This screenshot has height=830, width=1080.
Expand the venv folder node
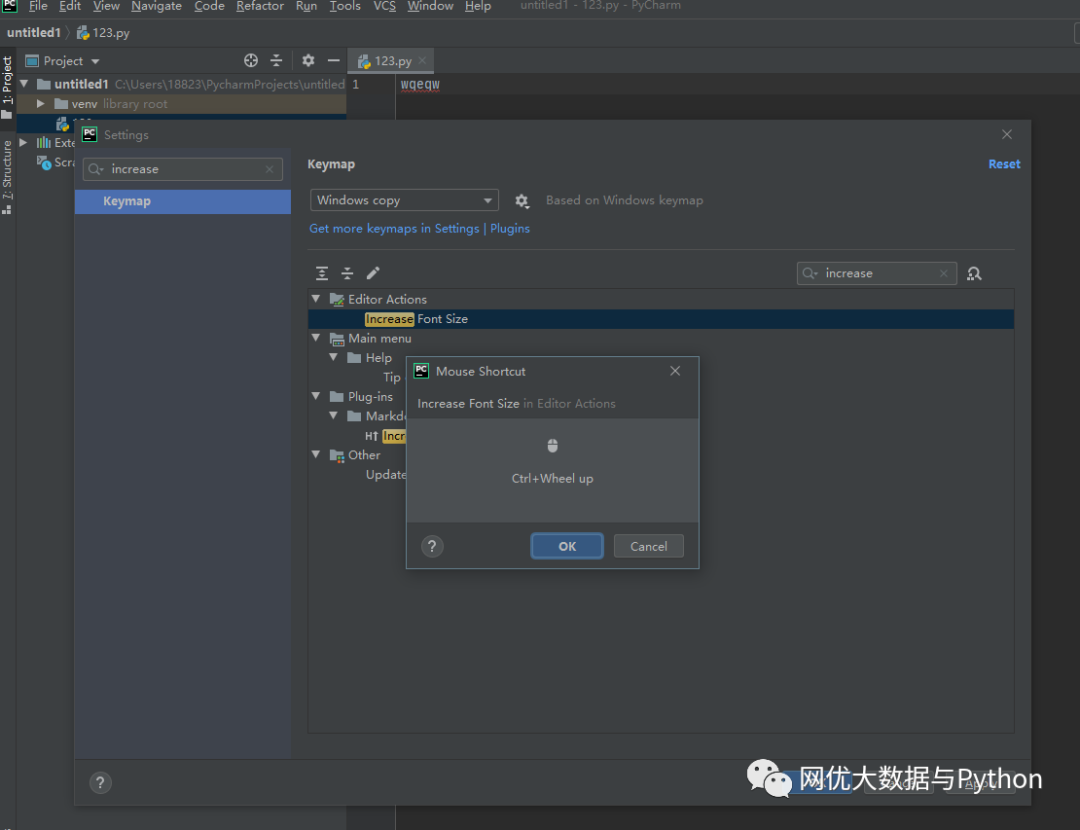(41, 103)
